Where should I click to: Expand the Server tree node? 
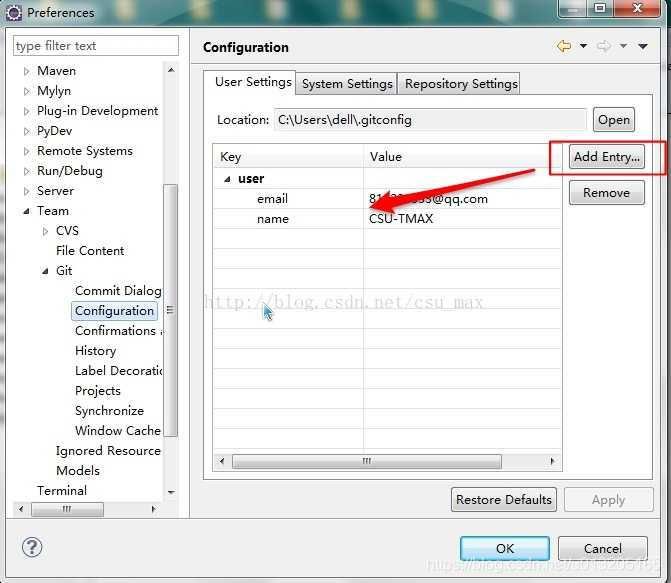[x=27, y=191]
